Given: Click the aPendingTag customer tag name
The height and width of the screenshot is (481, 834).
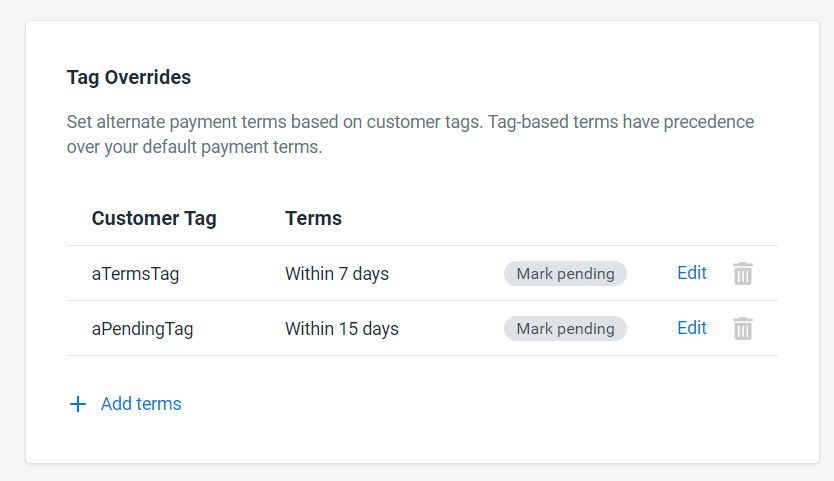Looking at the screenshot, I should [142, 329].
